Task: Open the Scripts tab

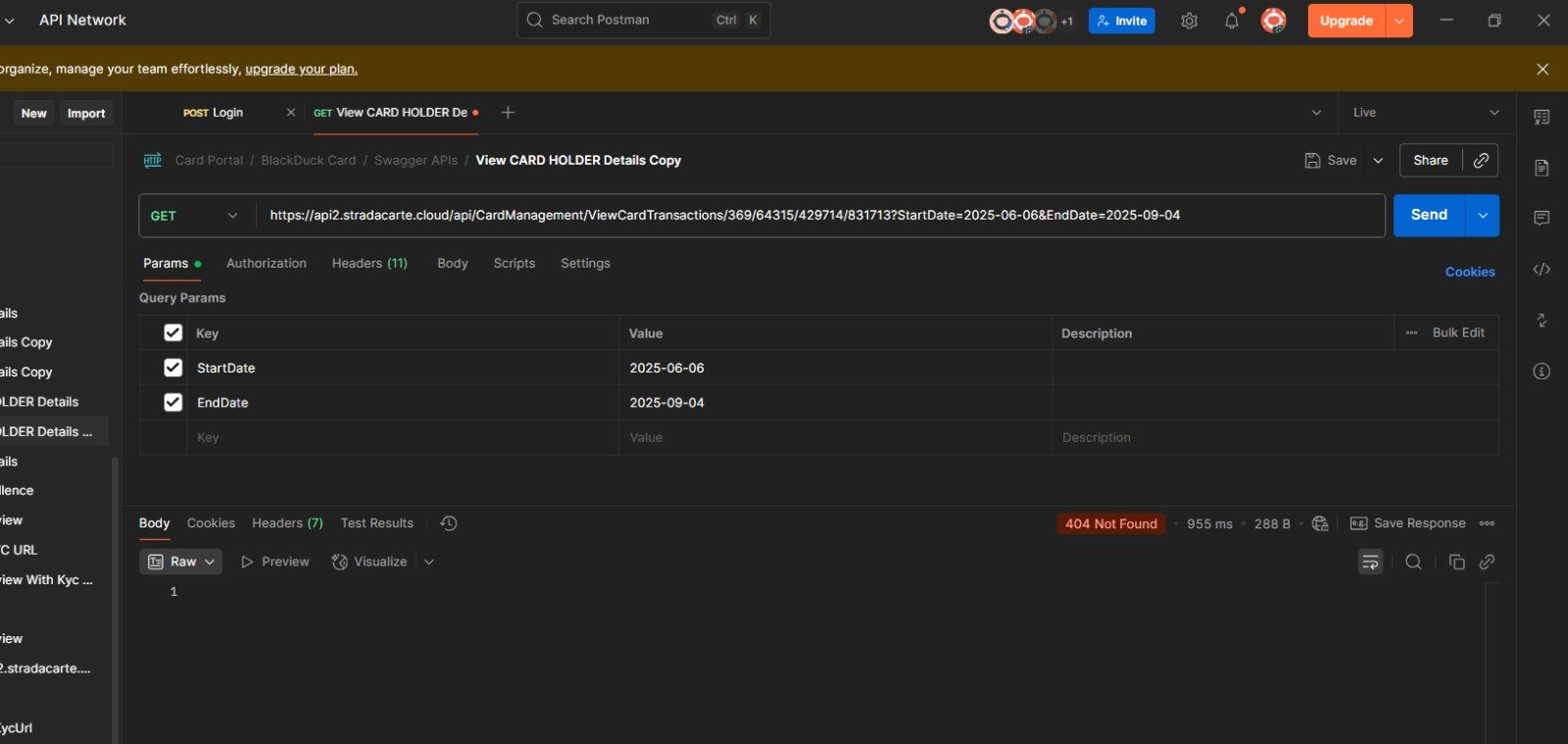Action: (x=514, y=263)
